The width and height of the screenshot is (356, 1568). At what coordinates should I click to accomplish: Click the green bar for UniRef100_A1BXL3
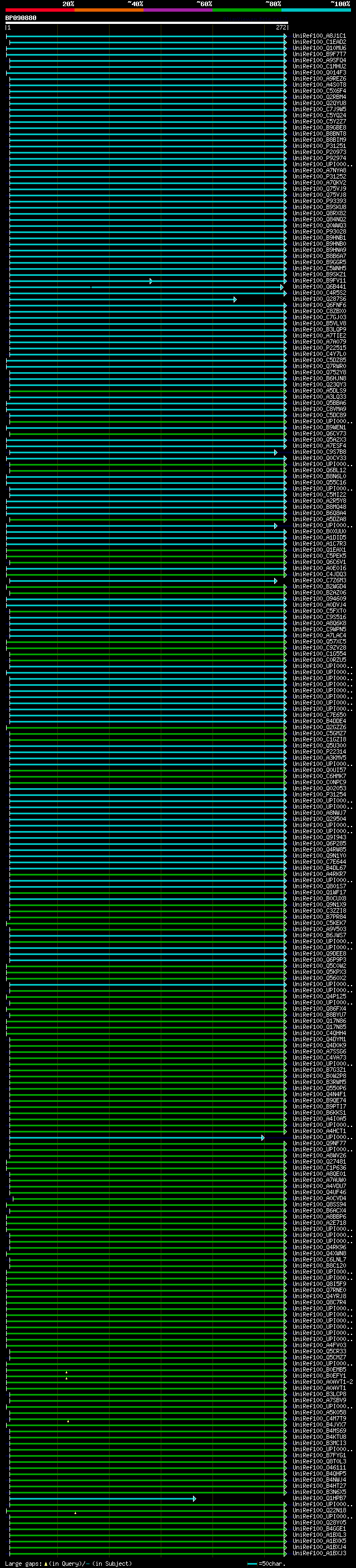148,1535
